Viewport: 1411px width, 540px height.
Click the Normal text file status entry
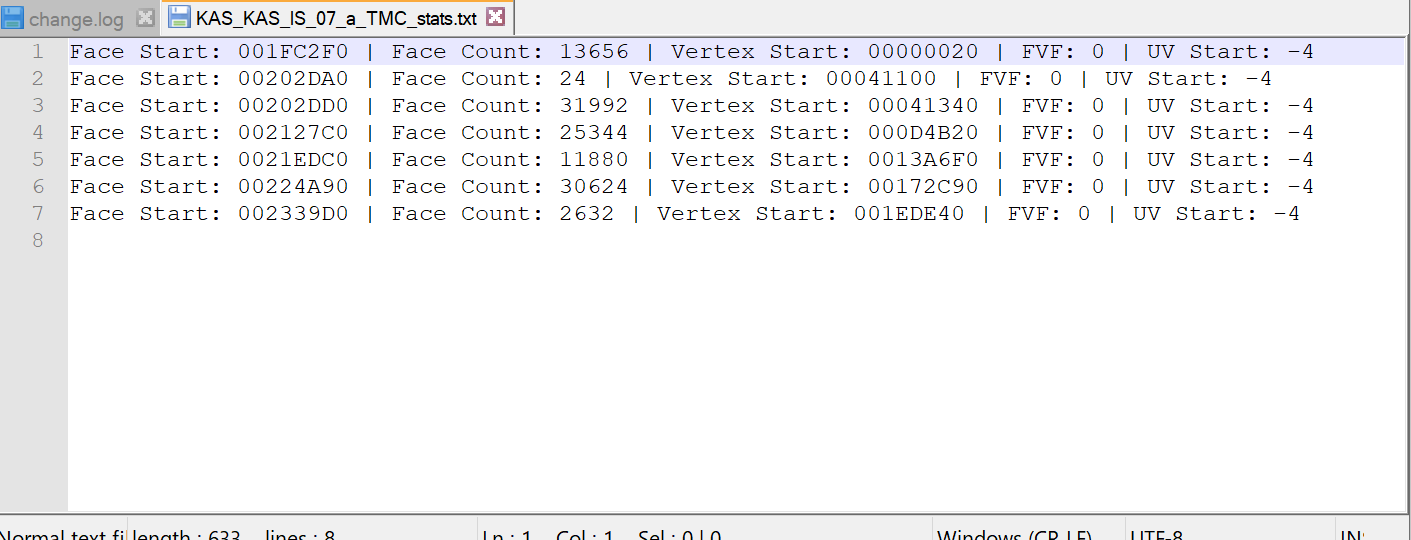tap(62, 534)
